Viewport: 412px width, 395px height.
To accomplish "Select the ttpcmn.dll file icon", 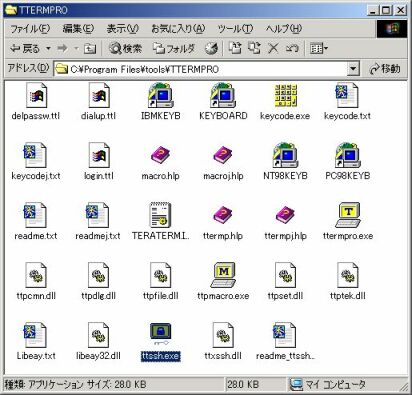I will [x=36, y=275].
